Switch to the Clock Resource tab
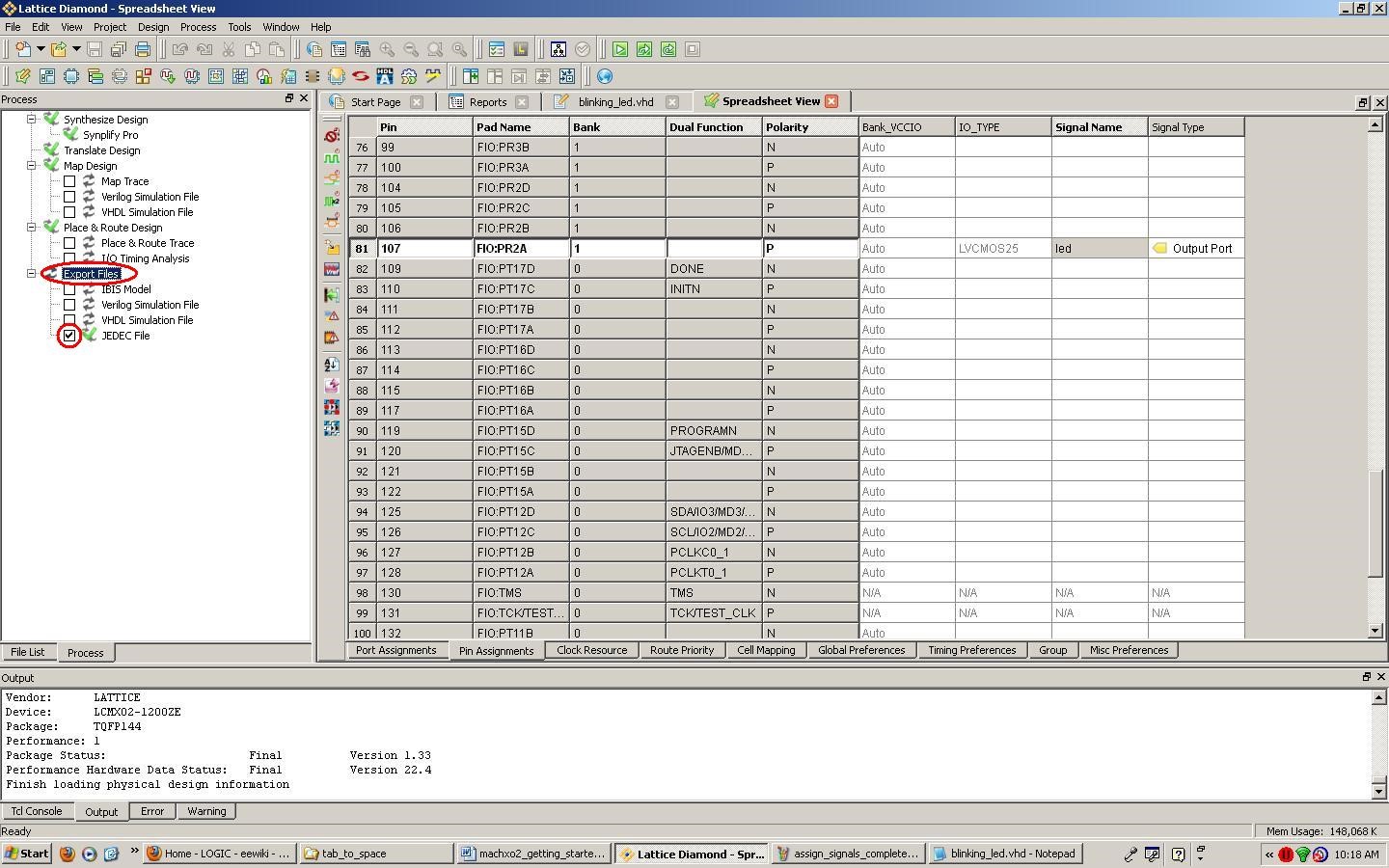 click(592, 650)
